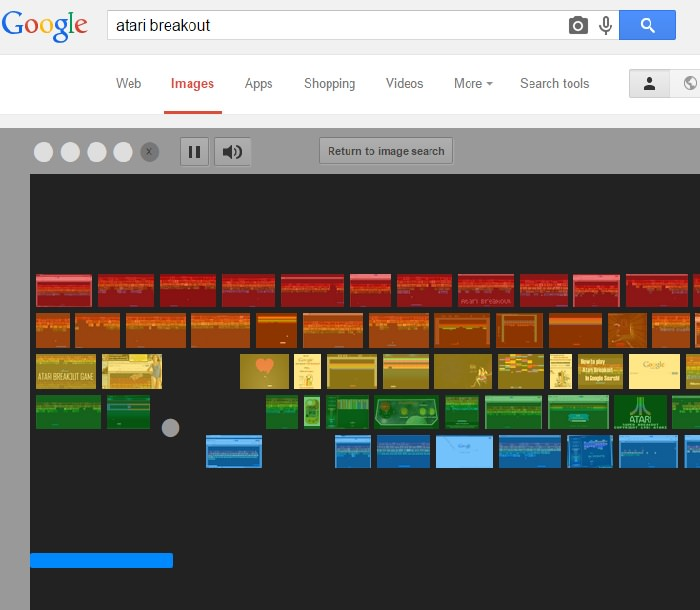Image resolution: width=700 pixels, height=610 pixels.
Task: Click the globe icon beside profile
Action: tap(689, 84)
